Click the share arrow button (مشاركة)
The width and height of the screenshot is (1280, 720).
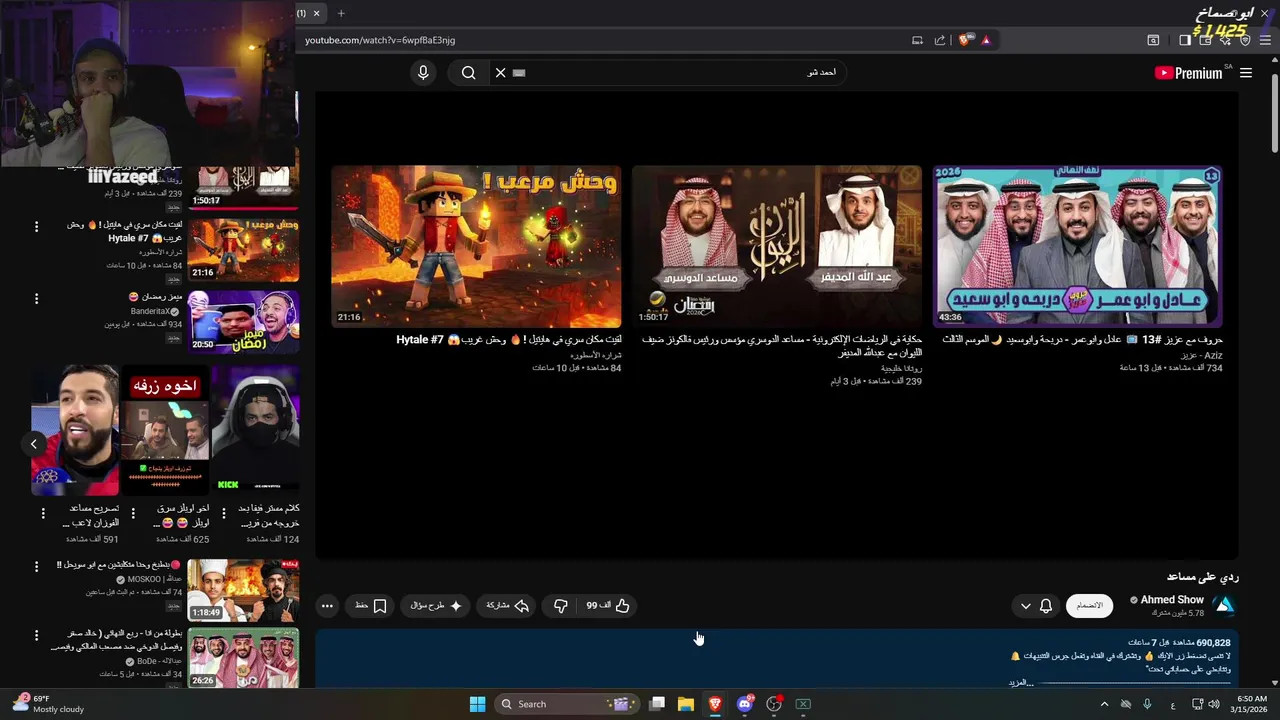[507, 605]
